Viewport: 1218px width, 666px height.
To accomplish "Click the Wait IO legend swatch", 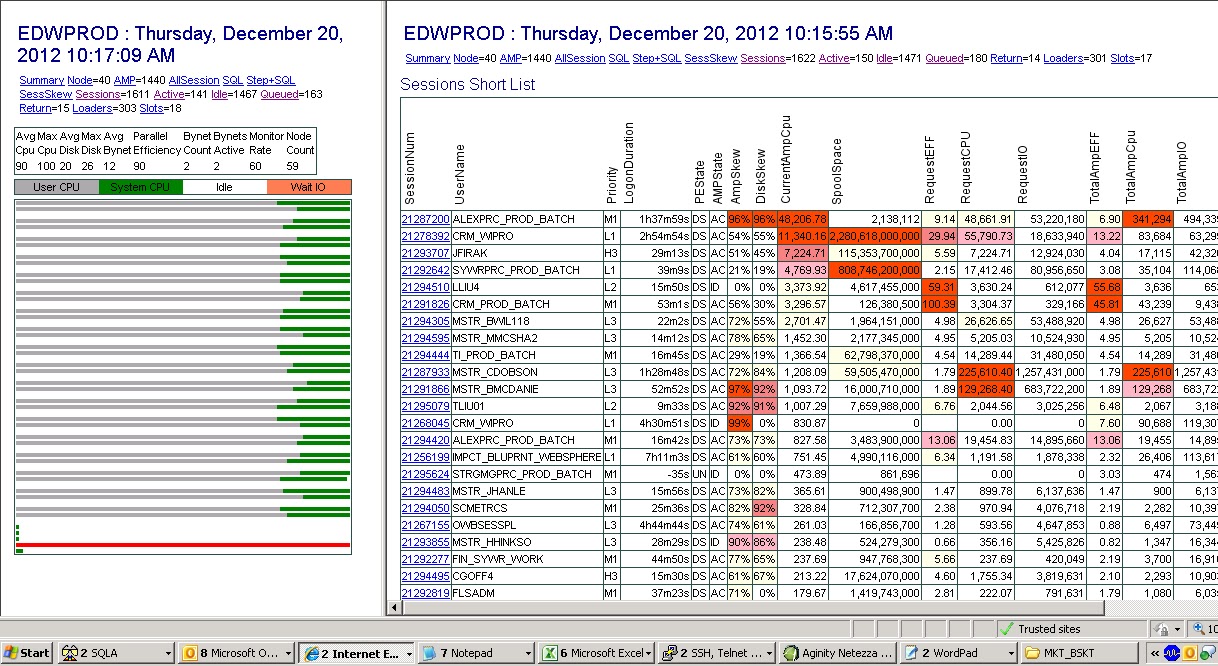I will click(x=309, y=187).
